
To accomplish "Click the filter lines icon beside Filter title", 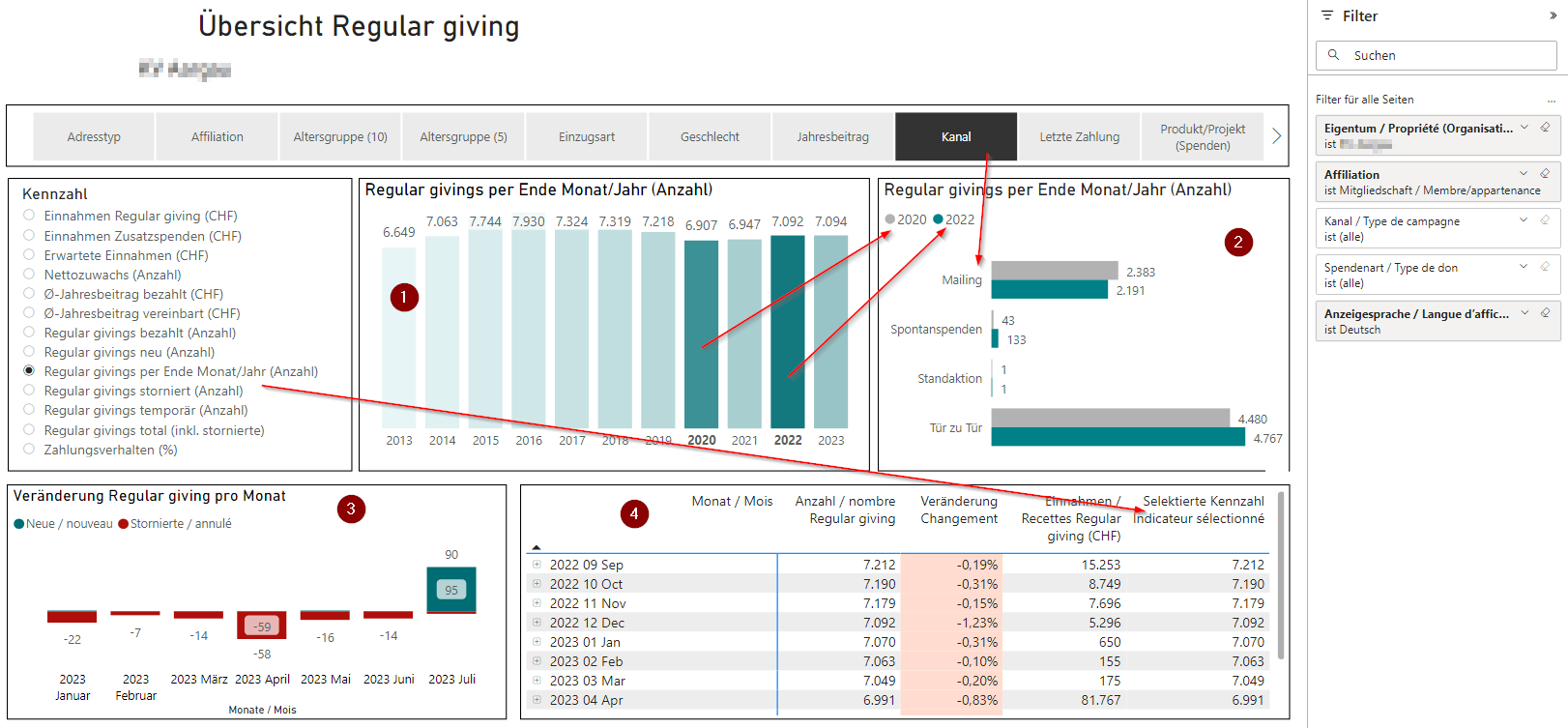I will [x=1327, y=15].
